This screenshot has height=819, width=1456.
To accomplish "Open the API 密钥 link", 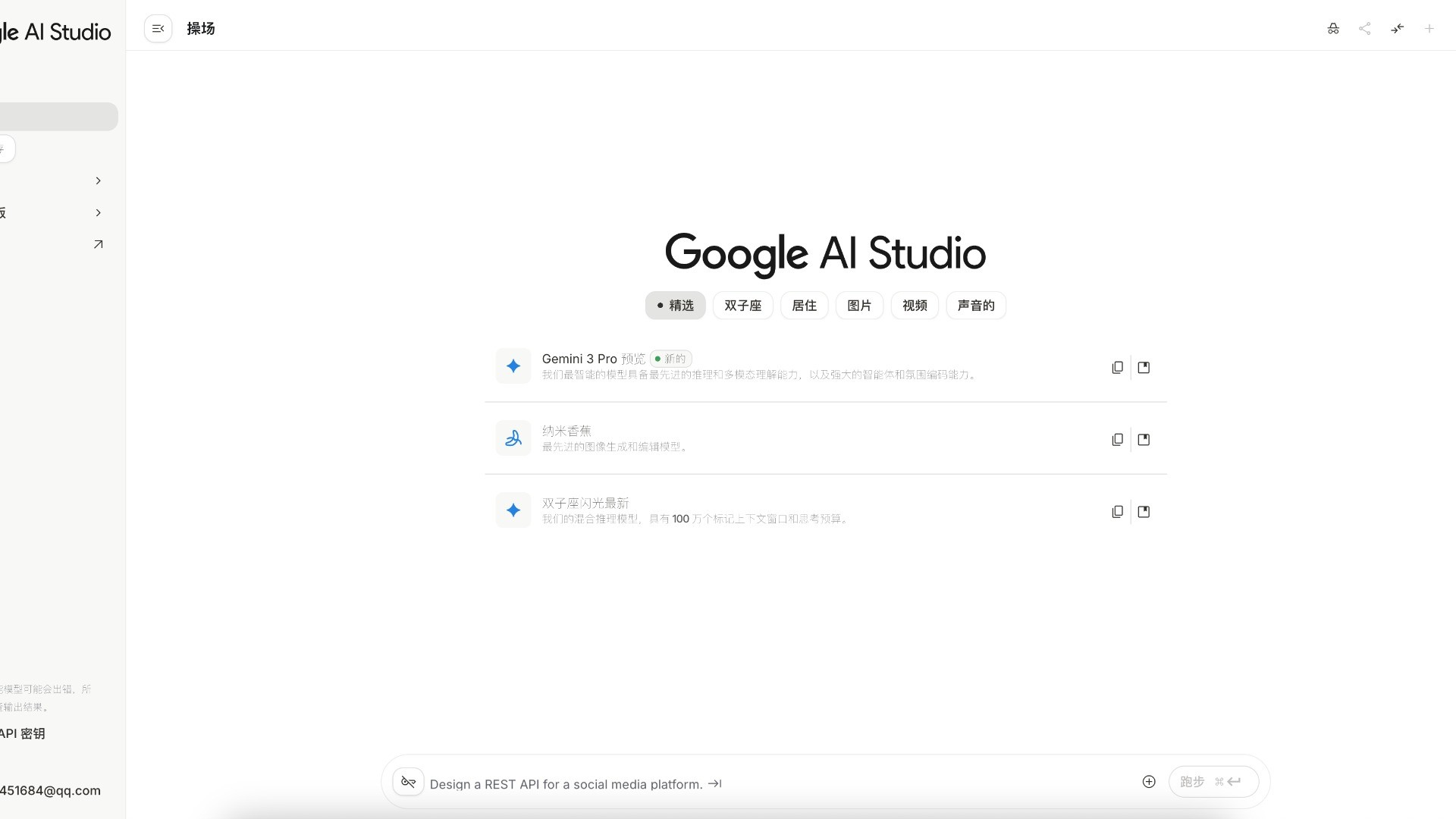I will click(23, 733).
